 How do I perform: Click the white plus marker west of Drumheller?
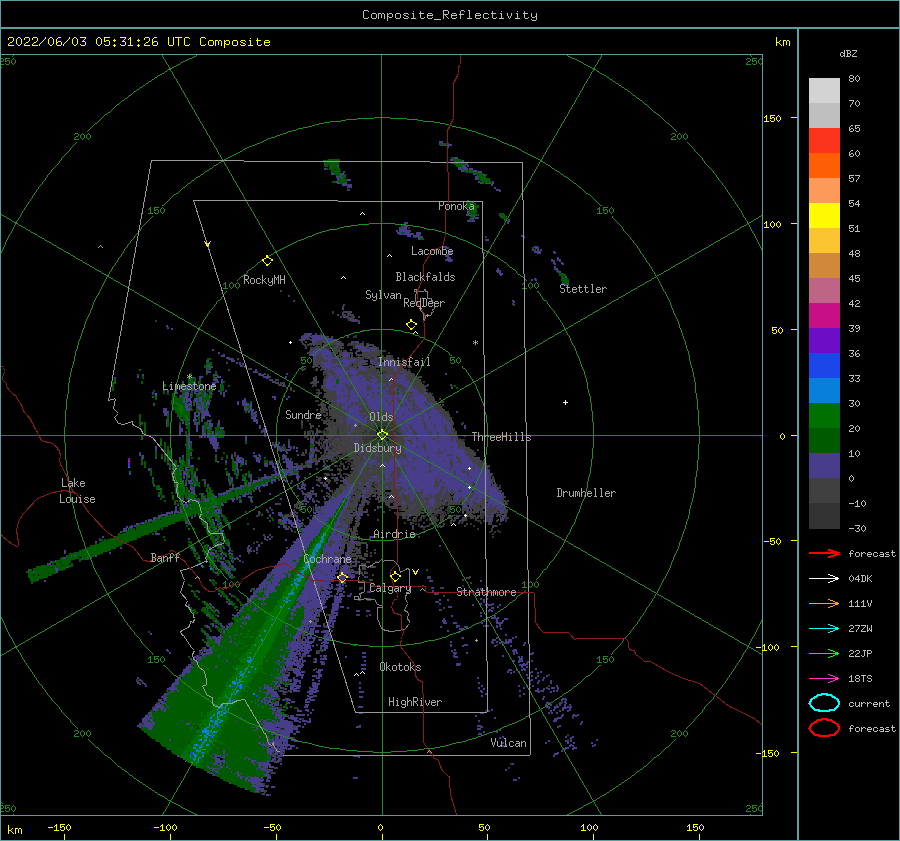point(565,402)
